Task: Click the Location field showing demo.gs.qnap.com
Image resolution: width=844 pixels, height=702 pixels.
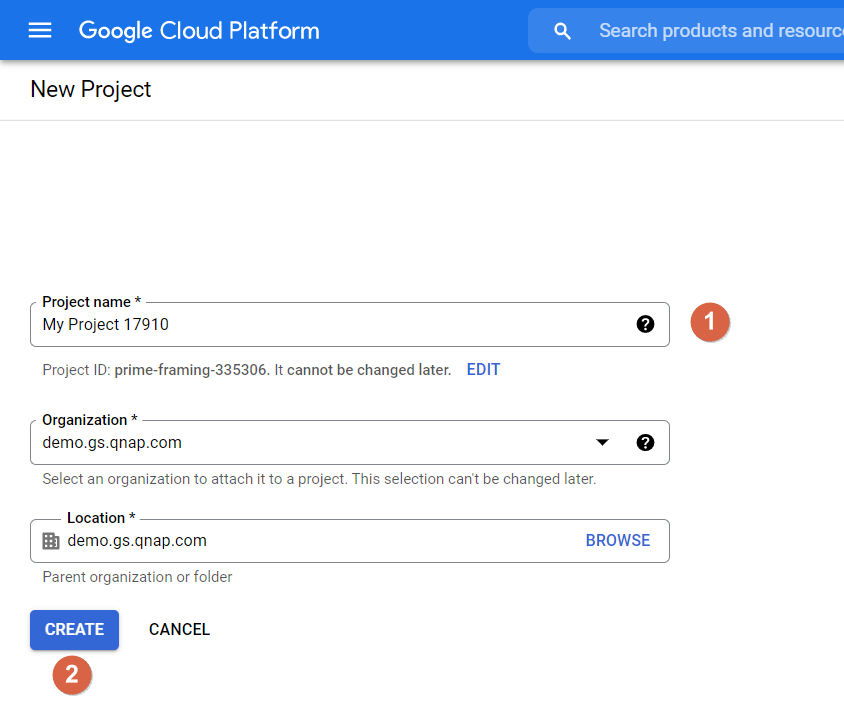Action: [300, 541]
